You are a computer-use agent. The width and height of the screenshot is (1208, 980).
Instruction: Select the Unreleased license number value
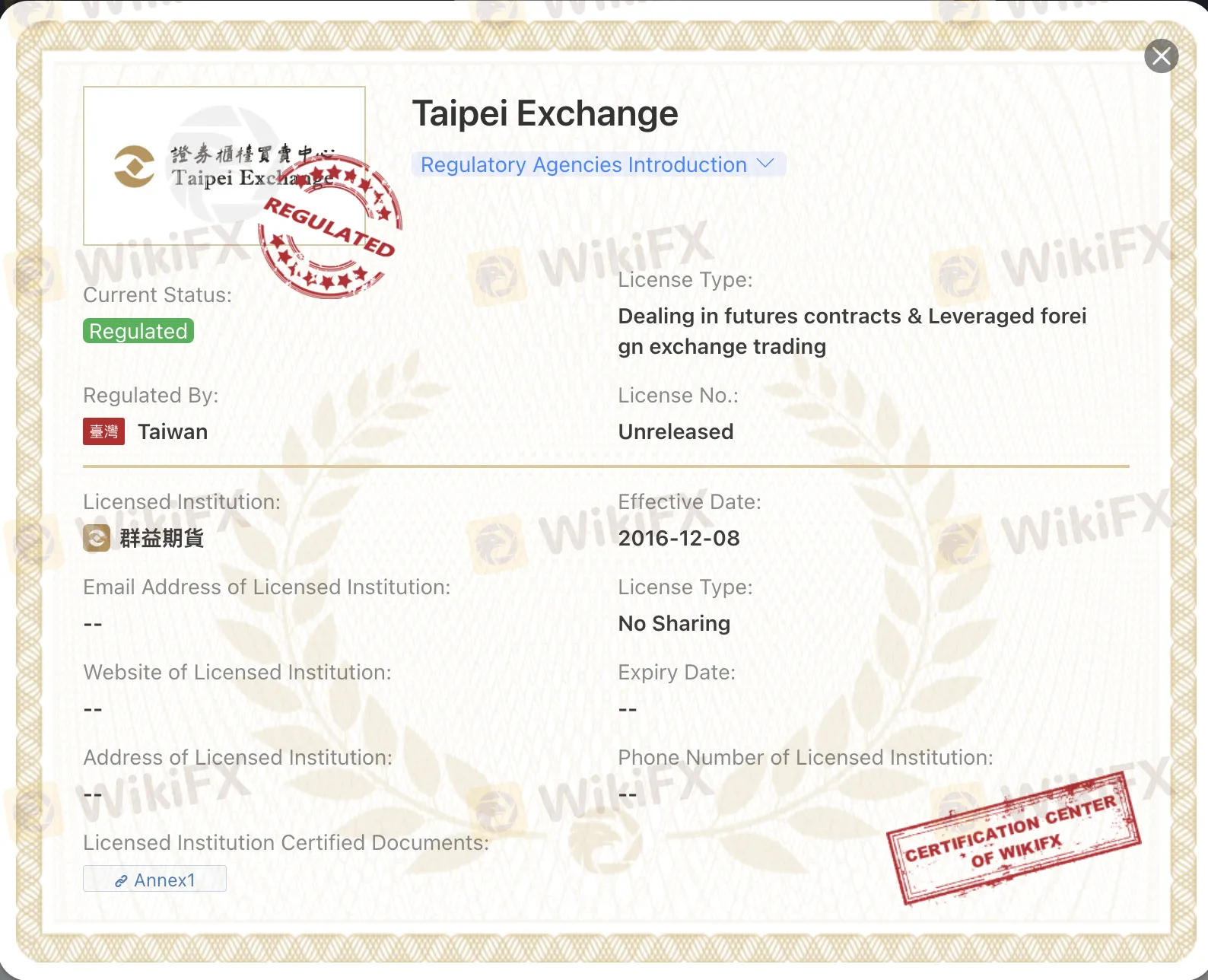pos(676,431)
